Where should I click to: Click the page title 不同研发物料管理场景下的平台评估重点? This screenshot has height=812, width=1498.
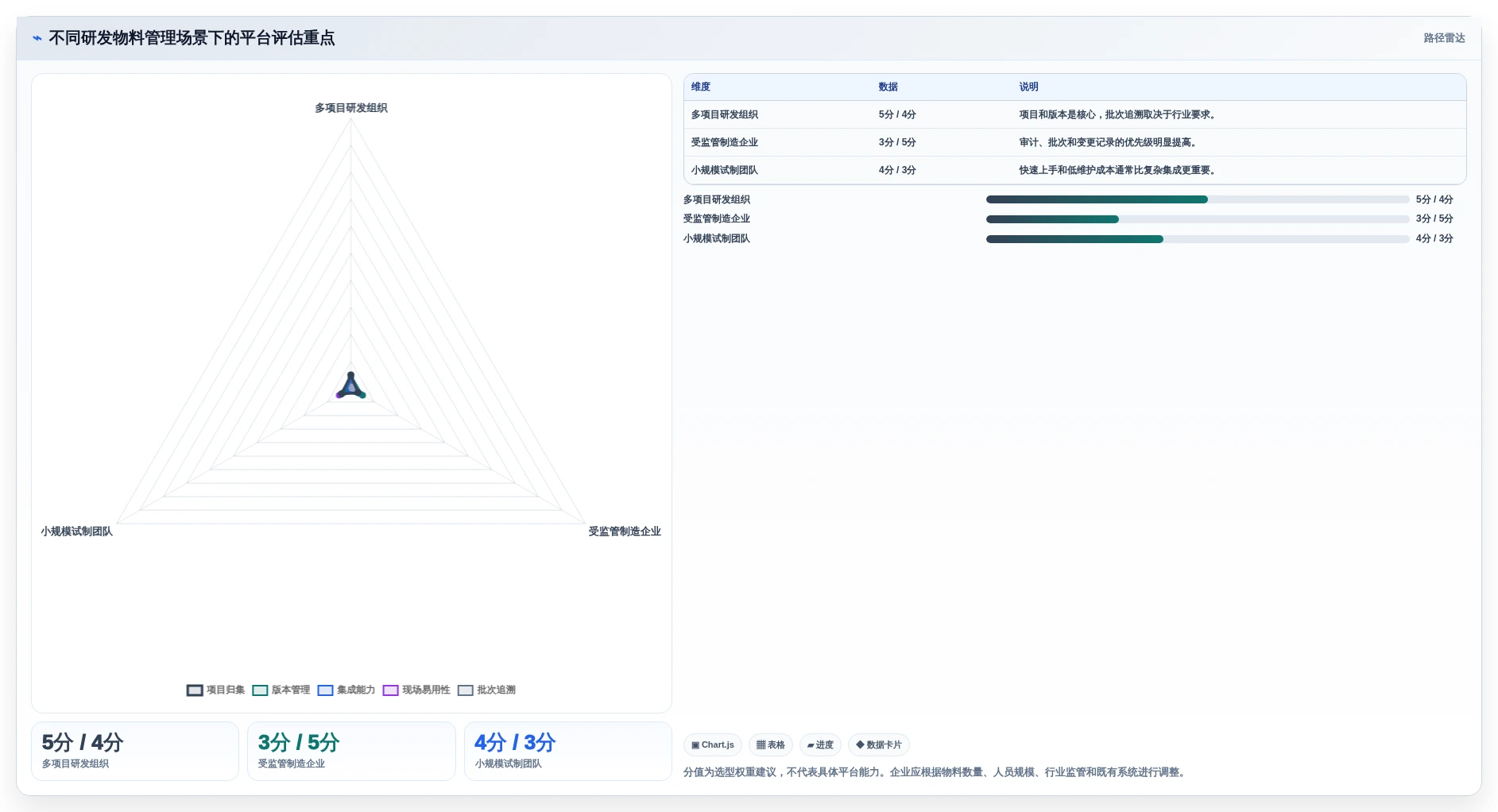[192, 38]
